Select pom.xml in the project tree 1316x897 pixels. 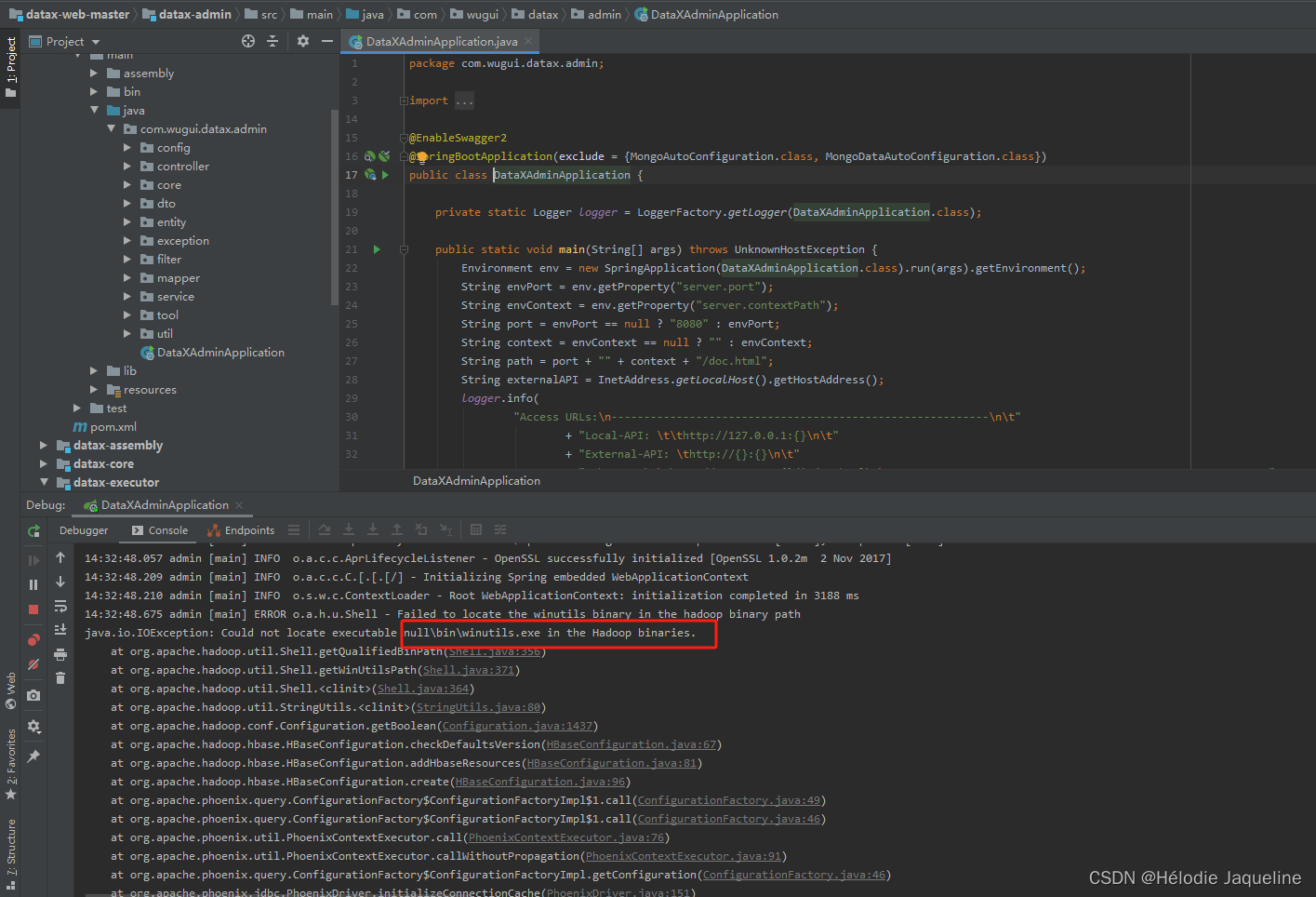tap(113, 427)
